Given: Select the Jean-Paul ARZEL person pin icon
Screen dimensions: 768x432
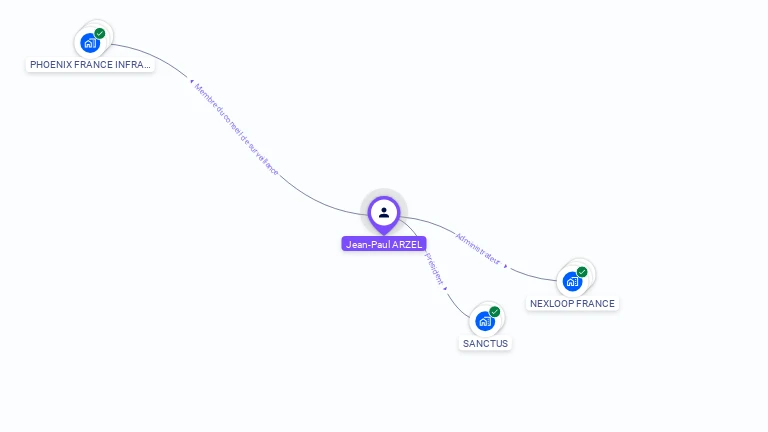Looking at the screenshot, I should click(384, 214).
